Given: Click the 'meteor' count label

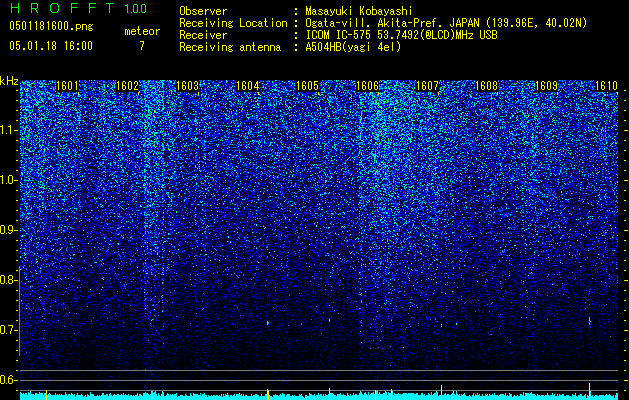Looking at the screenshot, I should pos(142,31).
